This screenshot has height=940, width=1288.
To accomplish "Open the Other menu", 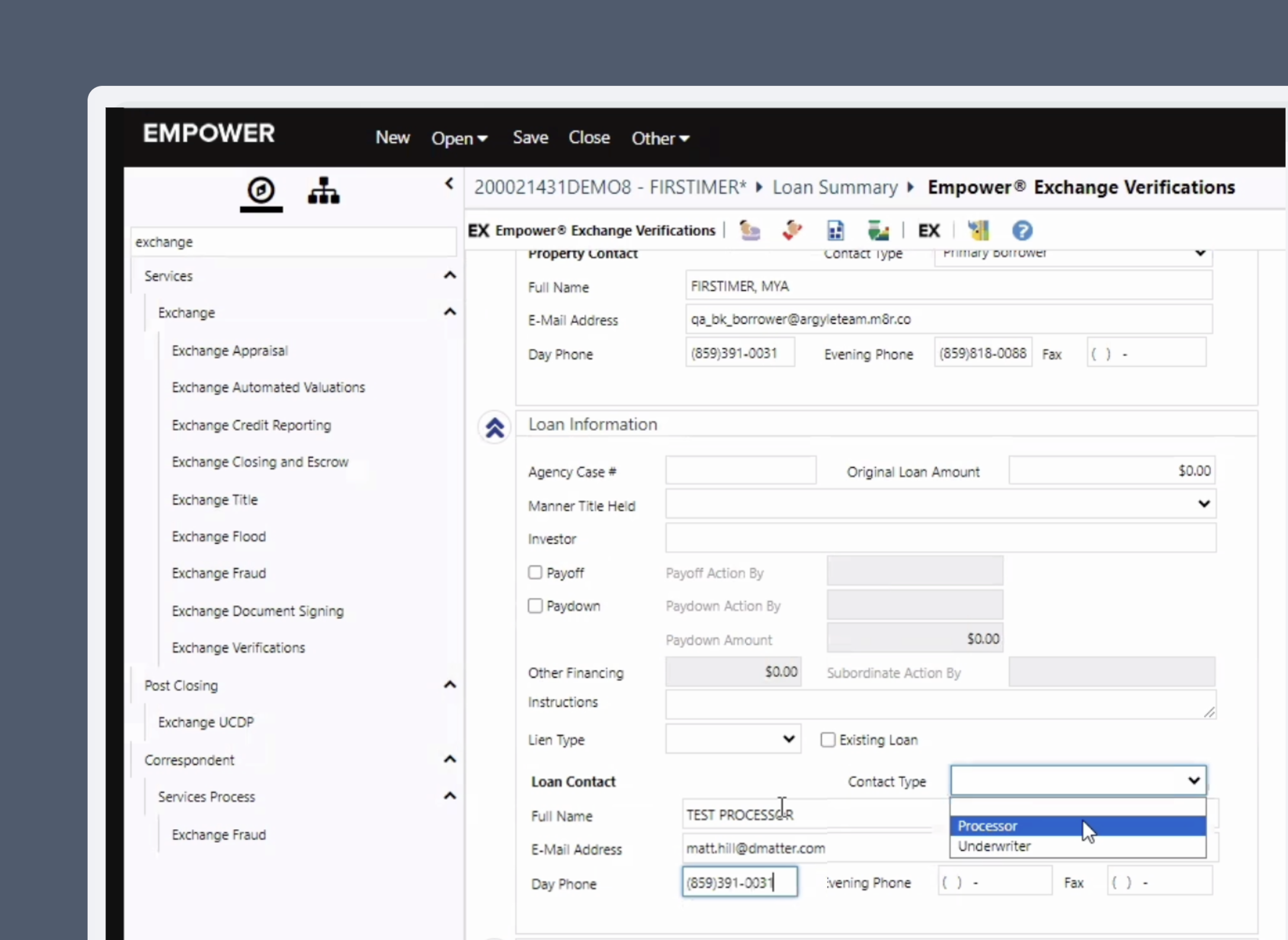I will point(660,138).
